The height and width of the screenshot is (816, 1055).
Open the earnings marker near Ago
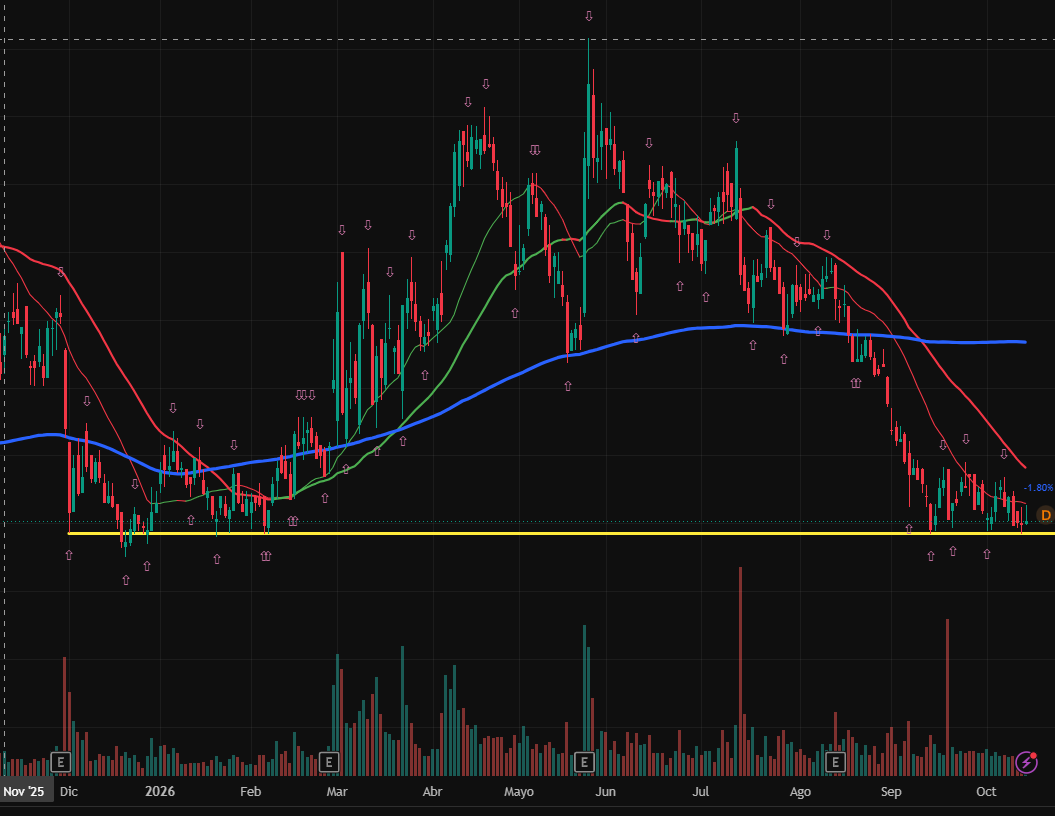[x=836, y=762]
